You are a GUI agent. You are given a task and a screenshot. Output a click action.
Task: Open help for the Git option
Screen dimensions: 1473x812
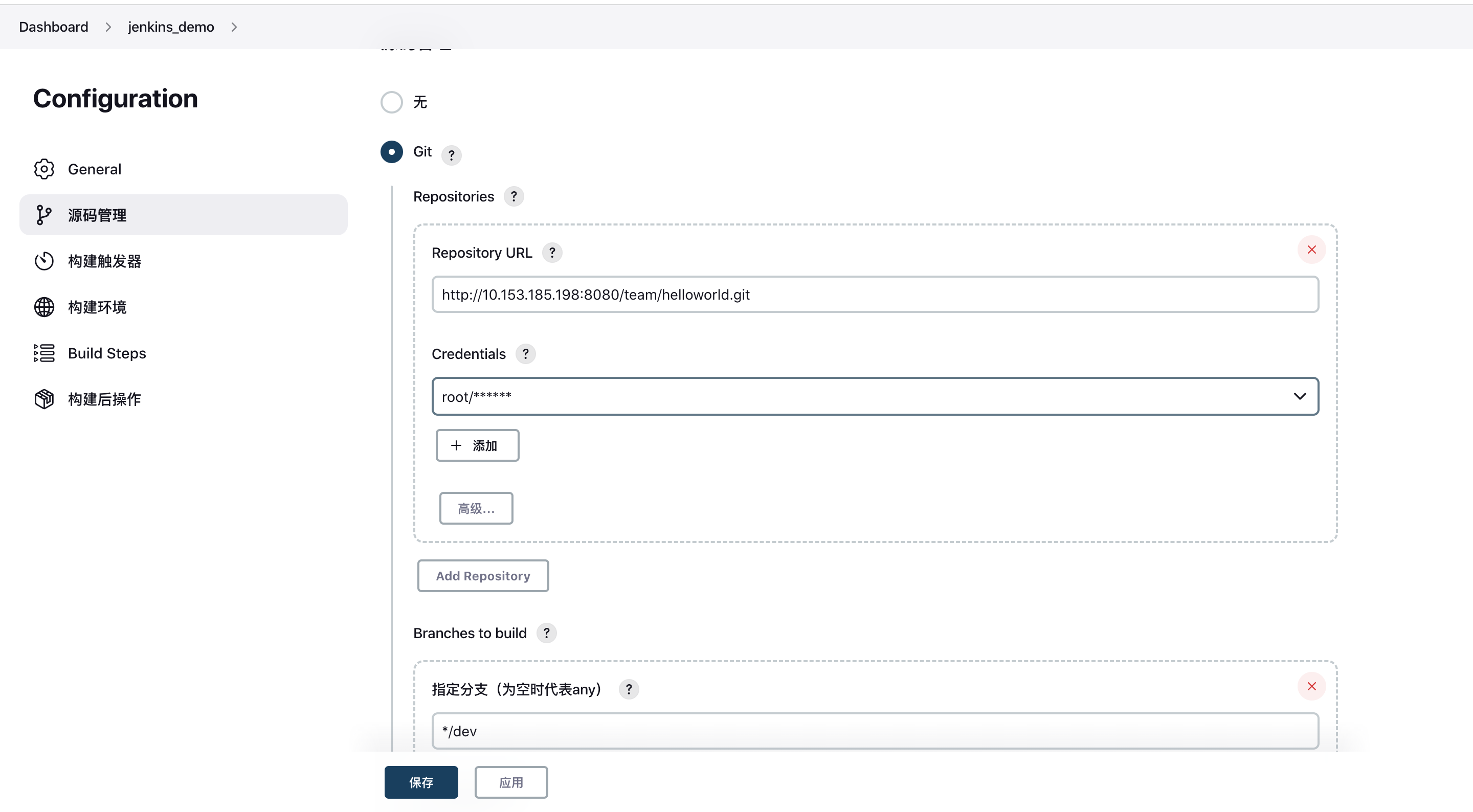pyautogui.click(x=452, y=155)
